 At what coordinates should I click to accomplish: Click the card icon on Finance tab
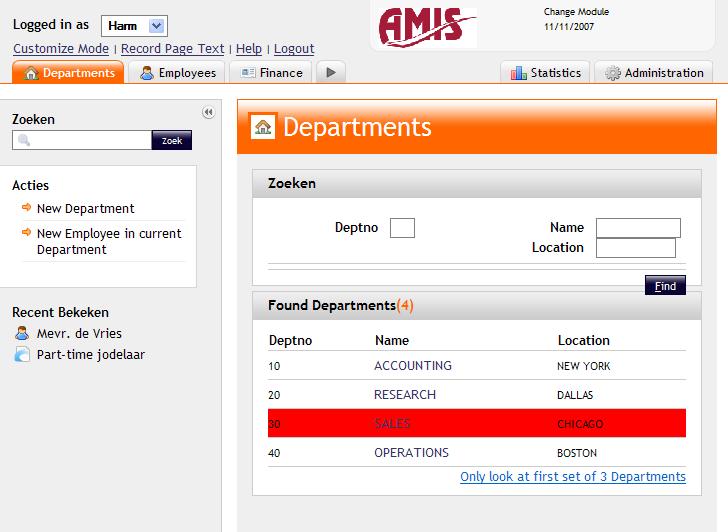coord(248,72)
